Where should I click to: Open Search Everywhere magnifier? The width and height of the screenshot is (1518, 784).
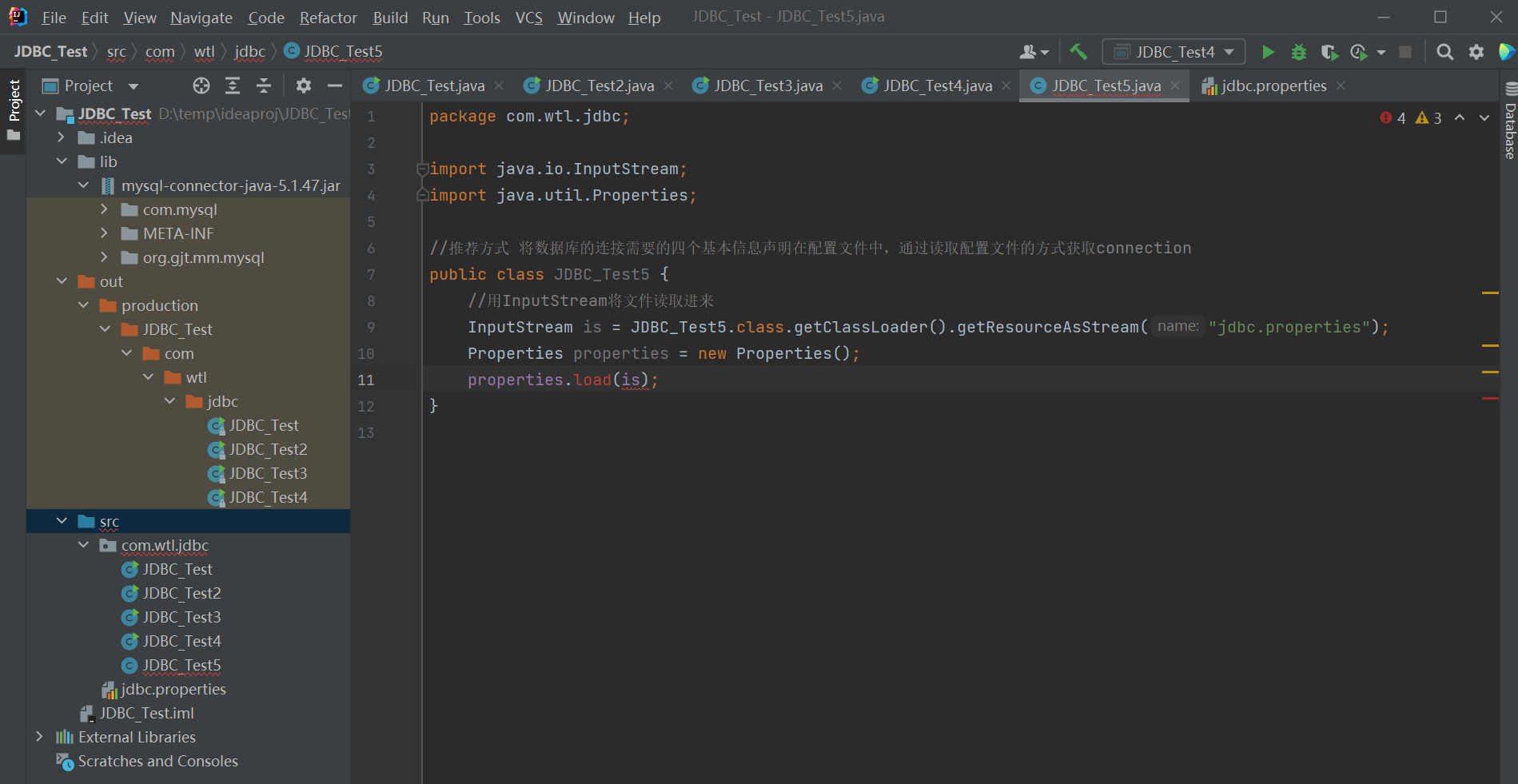click(x=1444, y=52)
